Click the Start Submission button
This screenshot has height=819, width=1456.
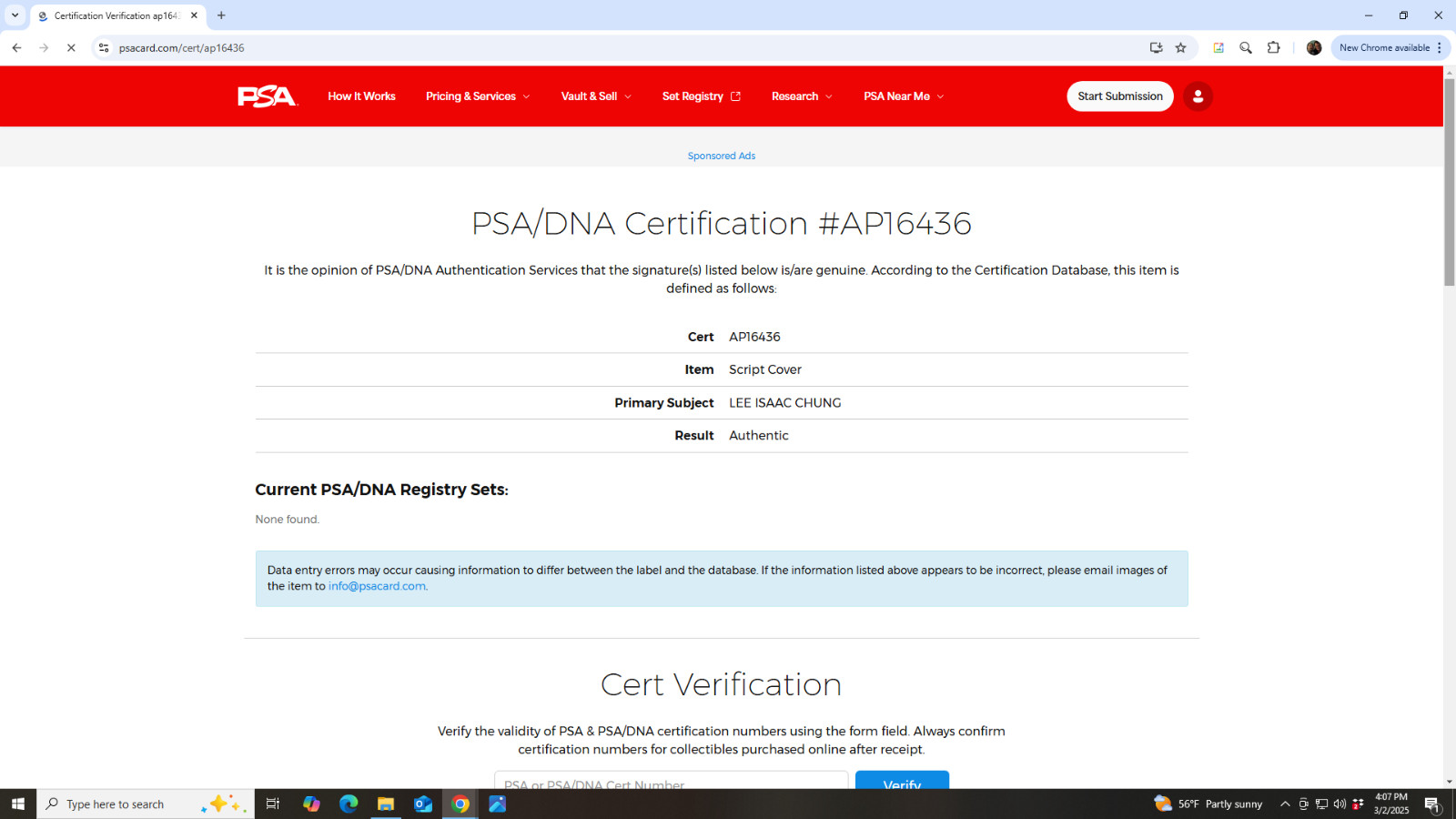pos(1120,96)
